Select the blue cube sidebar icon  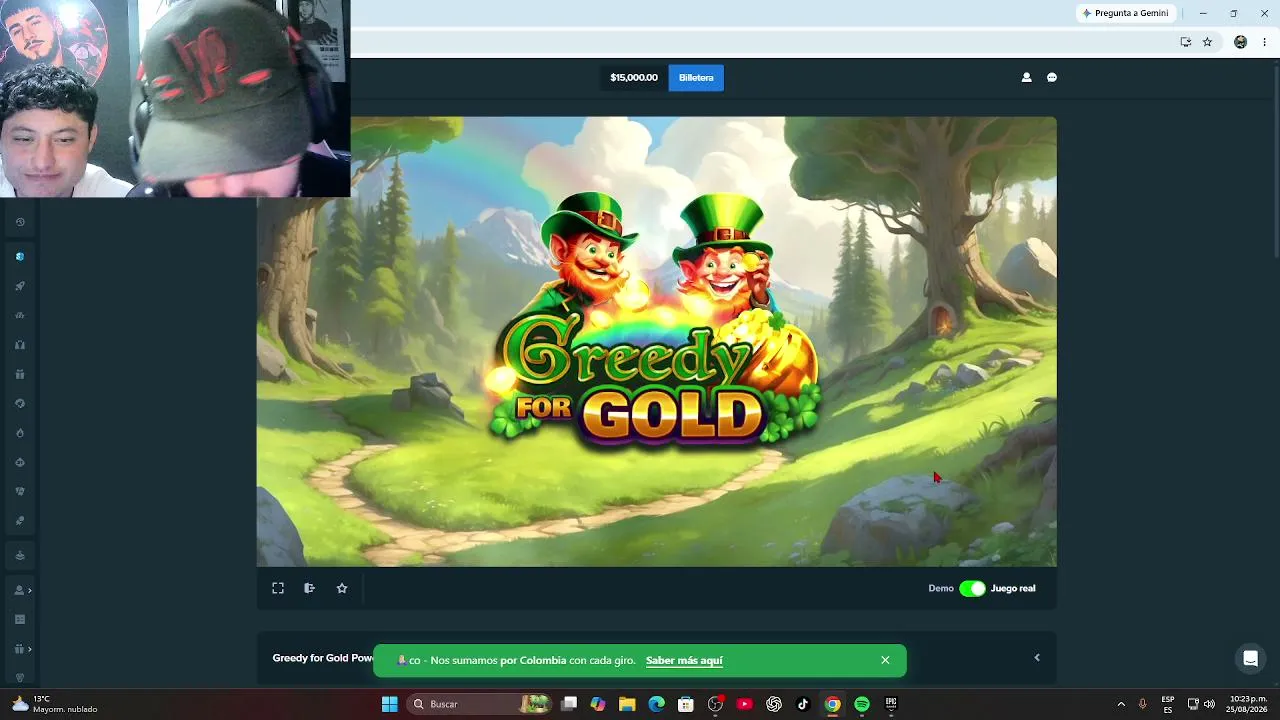[20, 256]
